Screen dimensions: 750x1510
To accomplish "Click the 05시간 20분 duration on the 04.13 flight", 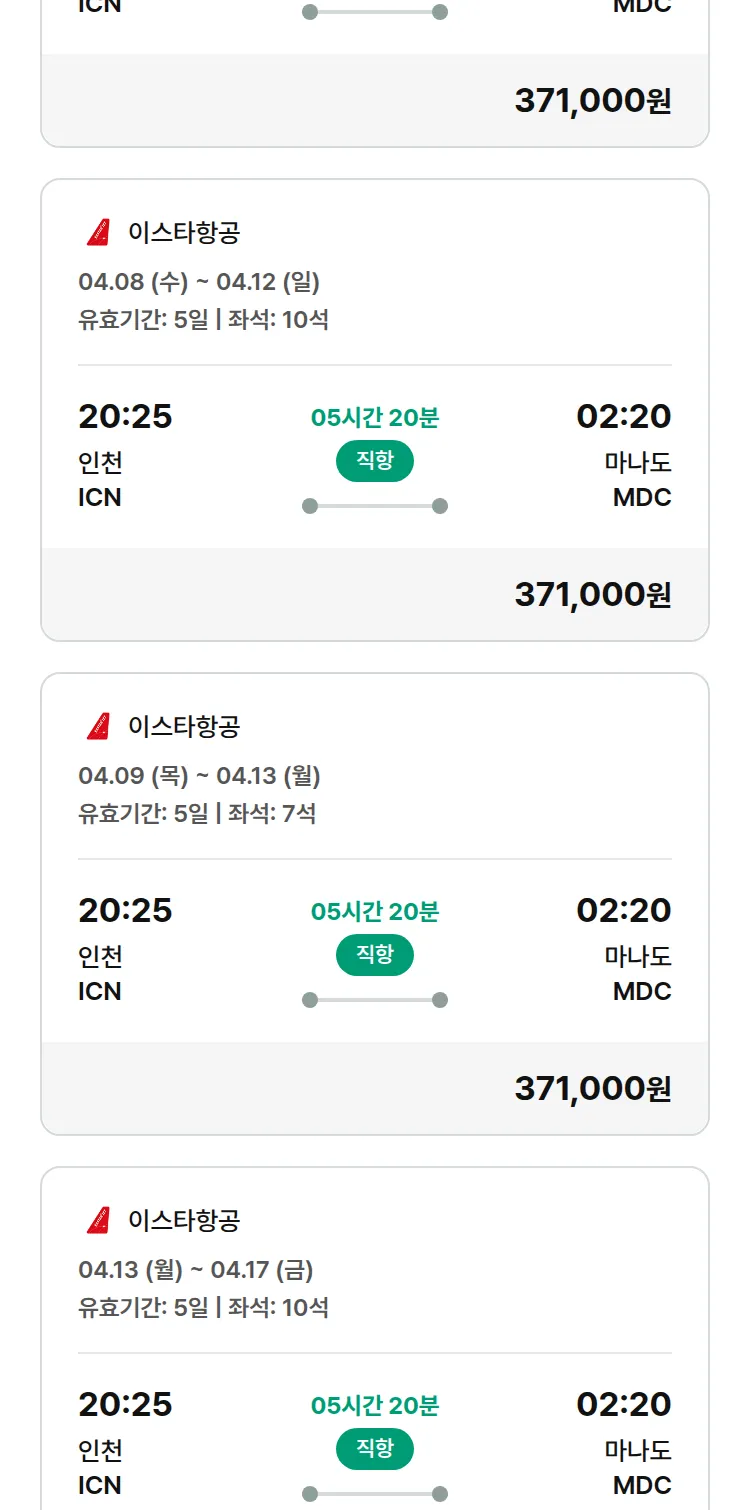I will click(375, 1406).
